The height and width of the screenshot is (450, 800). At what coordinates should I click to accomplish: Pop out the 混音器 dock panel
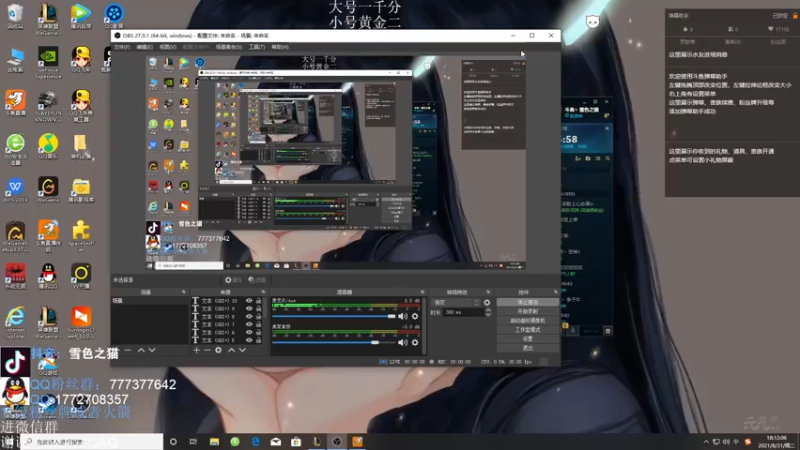point(422,292)
